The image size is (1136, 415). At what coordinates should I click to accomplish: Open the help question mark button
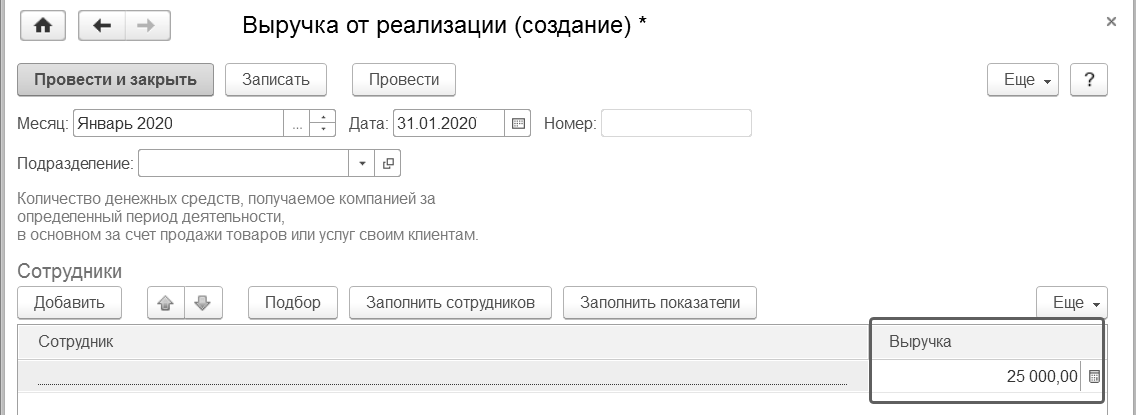[1089, 80]
